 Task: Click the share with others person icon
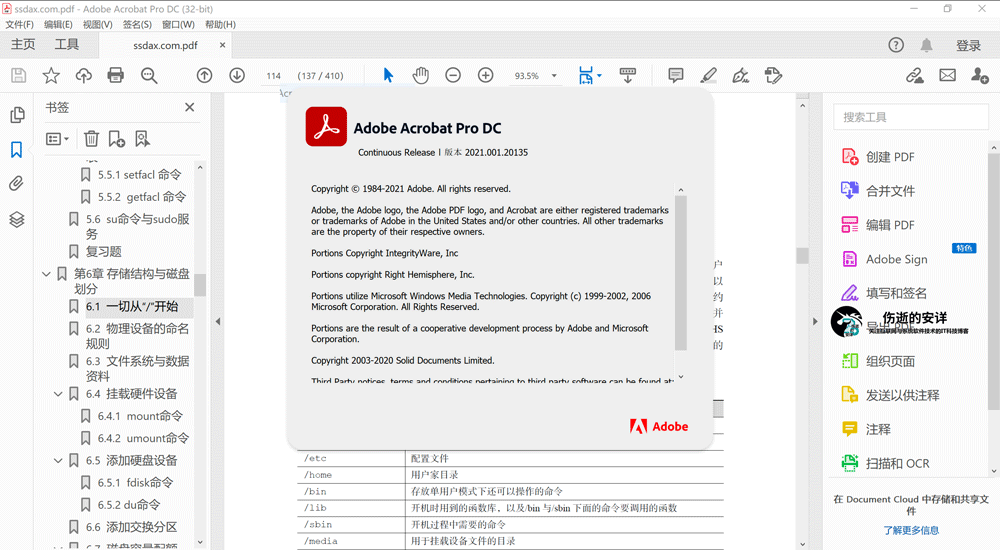[x=980, y=75]
